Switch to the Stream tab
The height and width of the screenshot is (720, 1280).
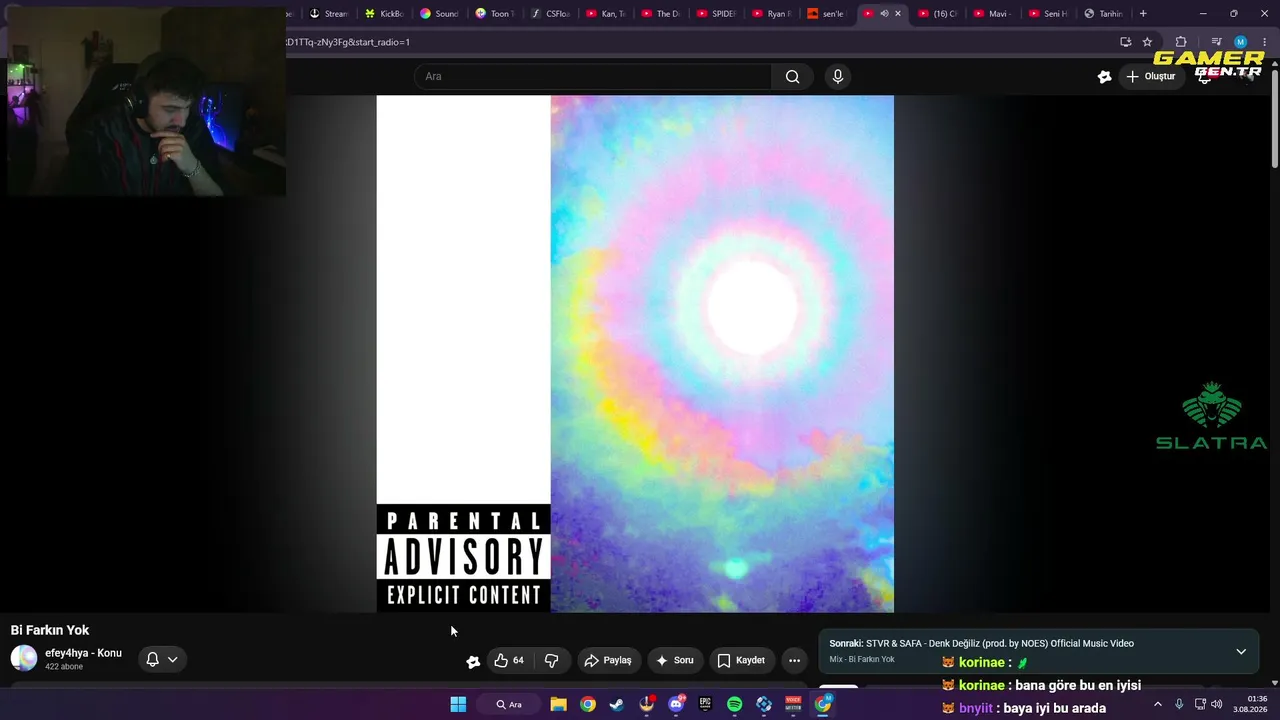click(329, 14)
